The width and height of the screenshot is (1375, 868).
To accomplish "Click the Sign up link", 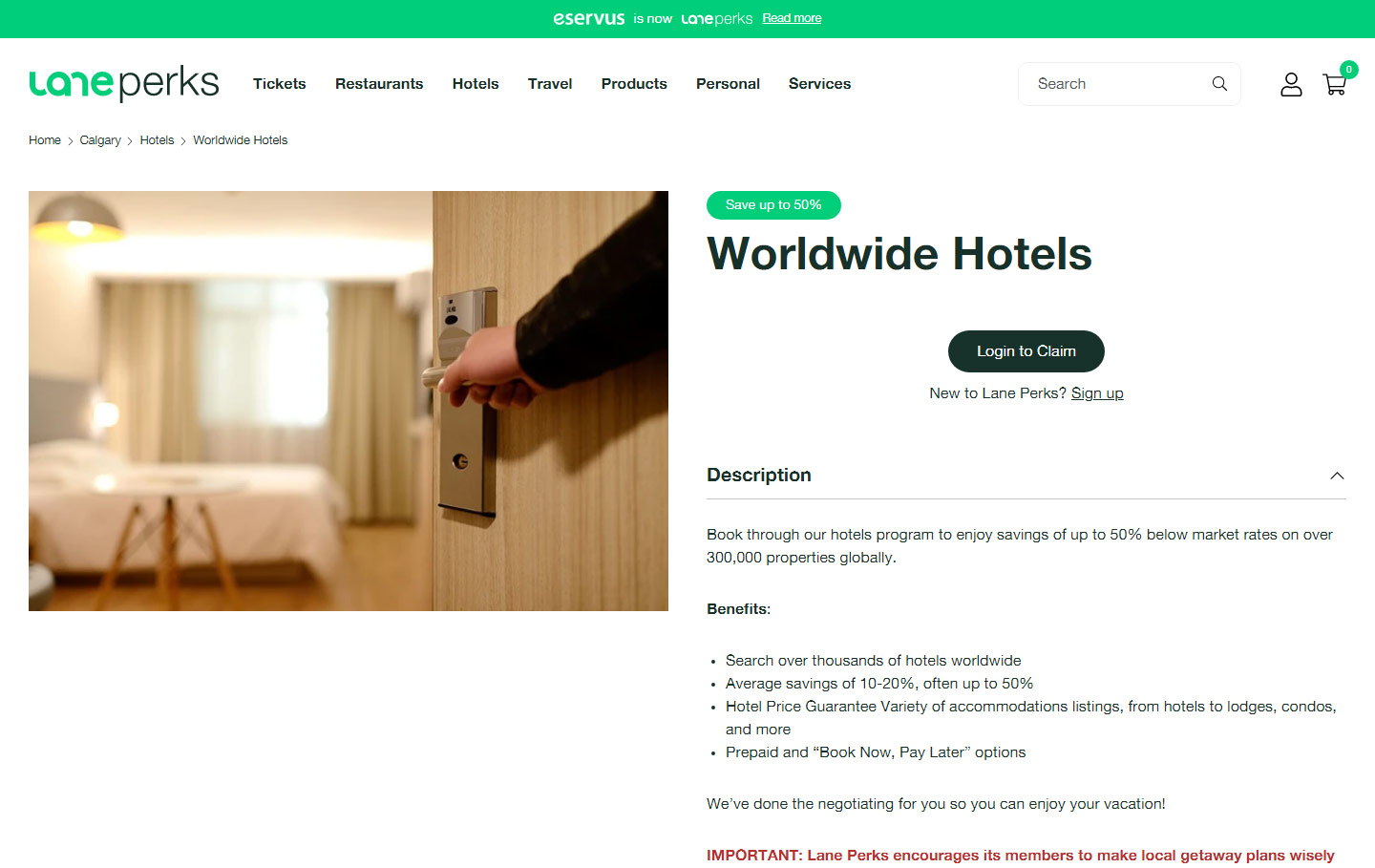I will pyautogui.click(x=1097, y=393).
